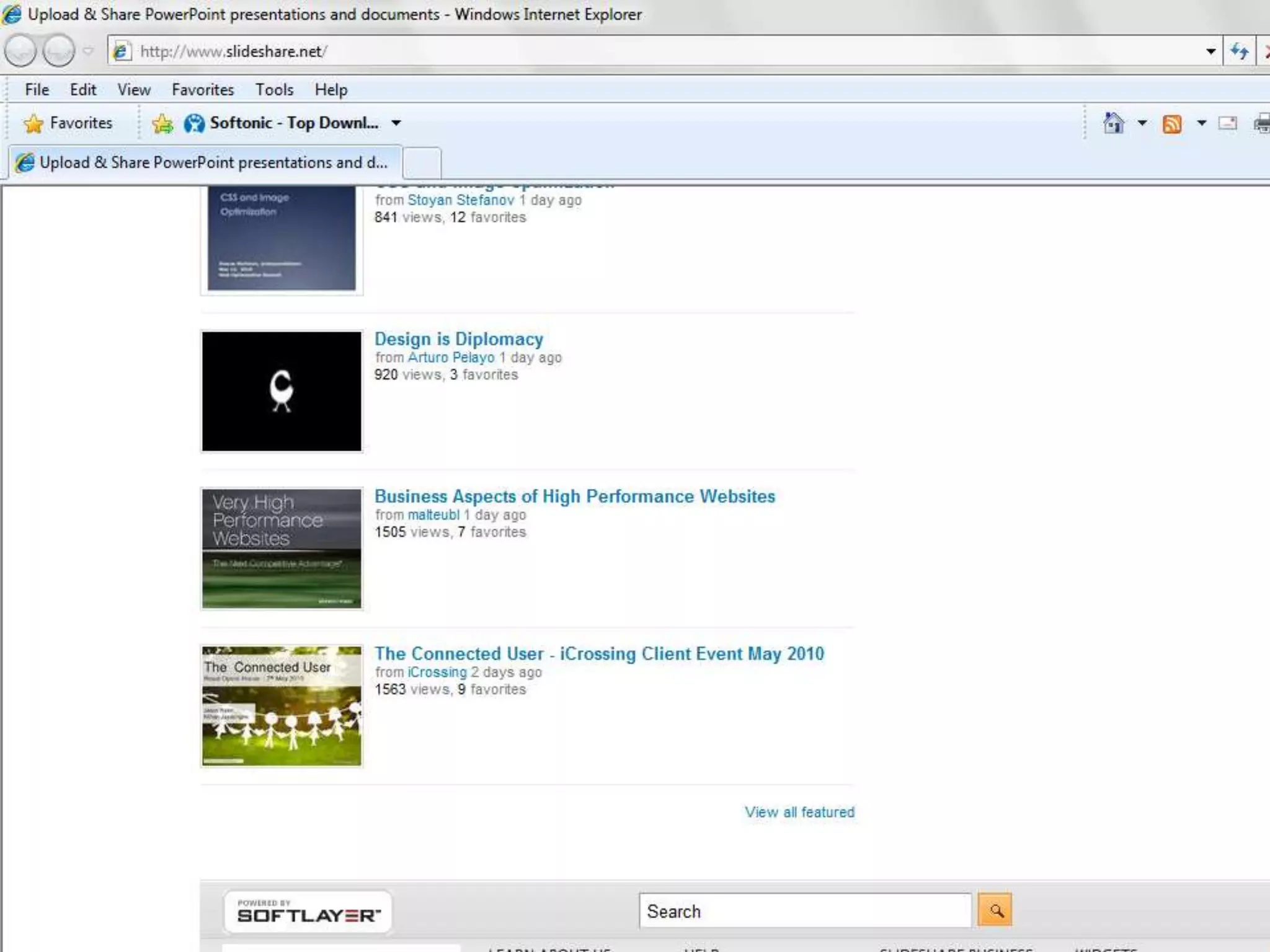This screenshot has width=1270, height=952.
Task: Open the Softonic - Top Downl... favorite
Action: click(282, 123)
